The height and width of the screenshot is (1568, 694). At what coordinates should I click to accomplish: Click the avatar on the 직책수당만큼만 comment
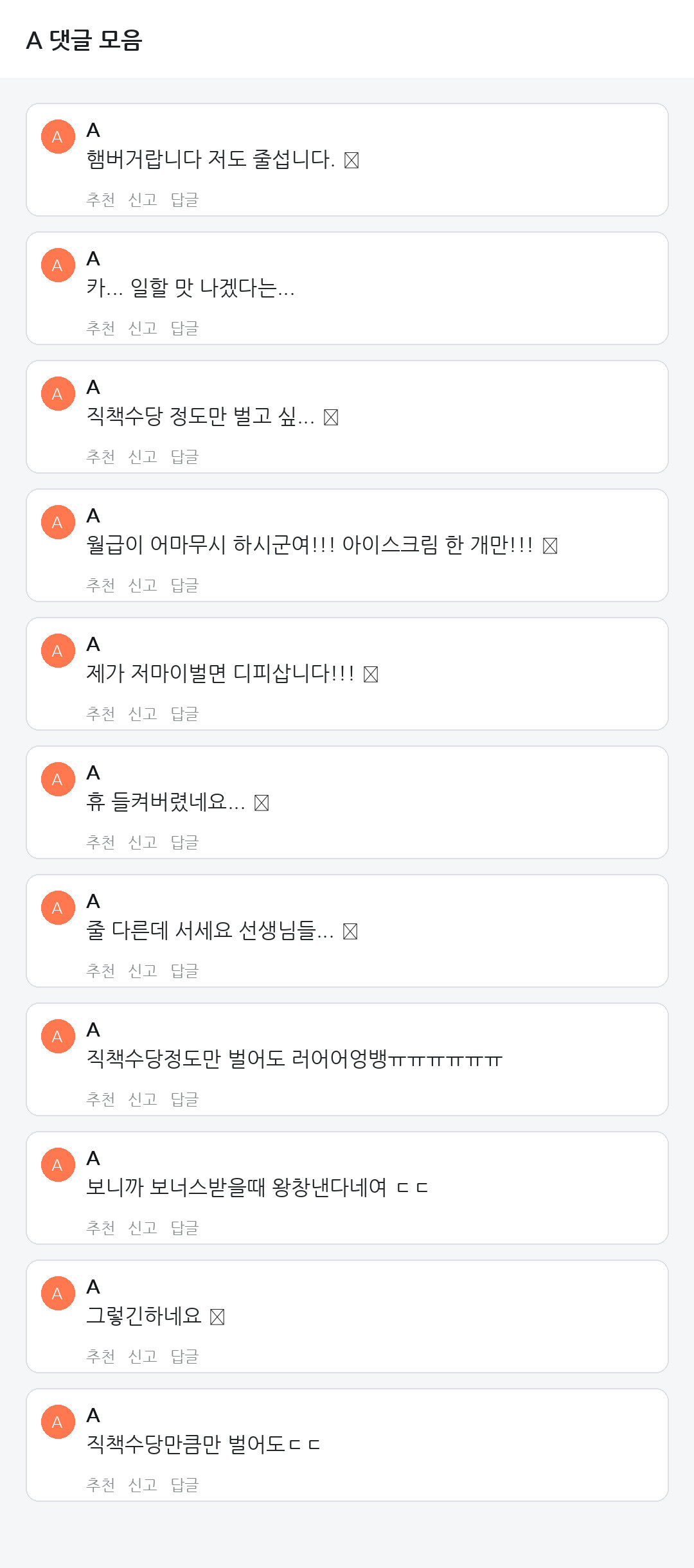[x=58, y=1422]
